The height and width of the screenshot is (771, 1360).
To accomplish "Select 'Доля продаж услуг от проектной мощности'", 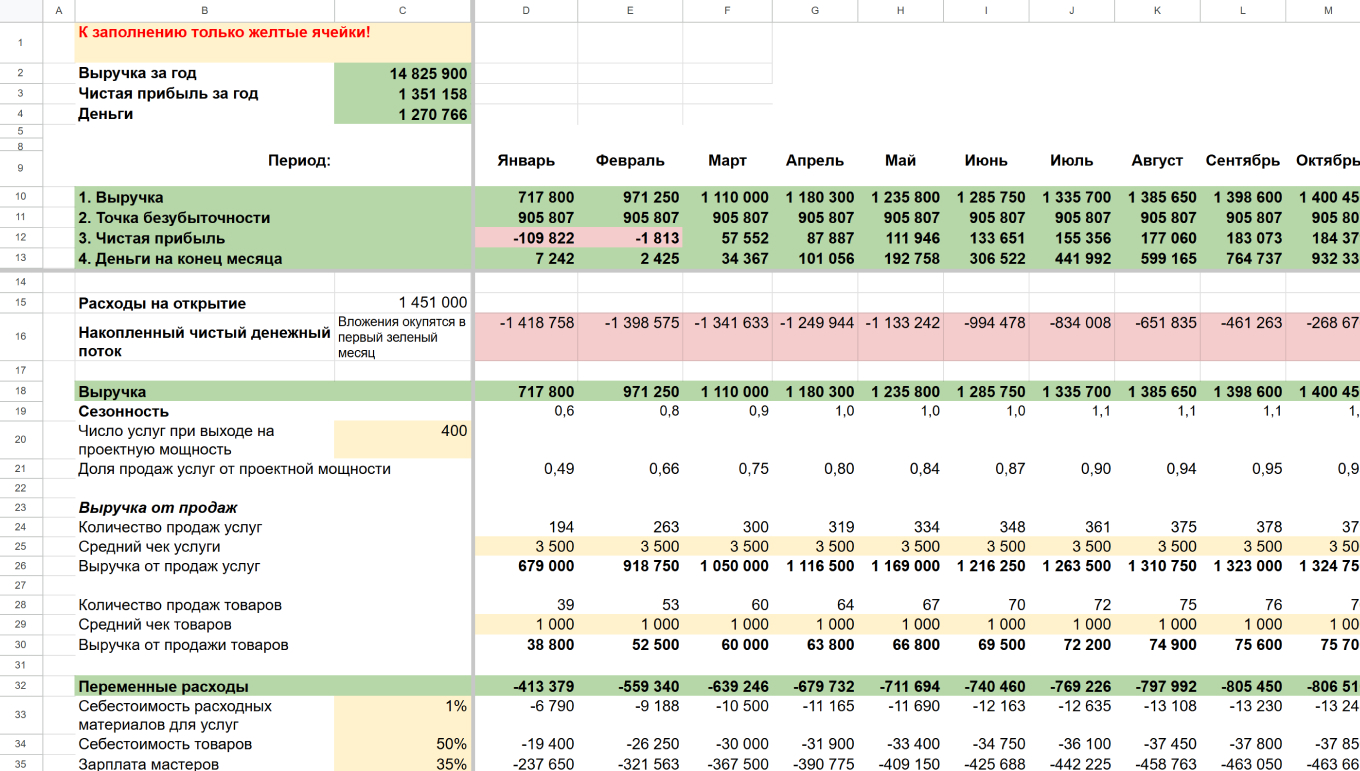I will click(x=234, y=469).
